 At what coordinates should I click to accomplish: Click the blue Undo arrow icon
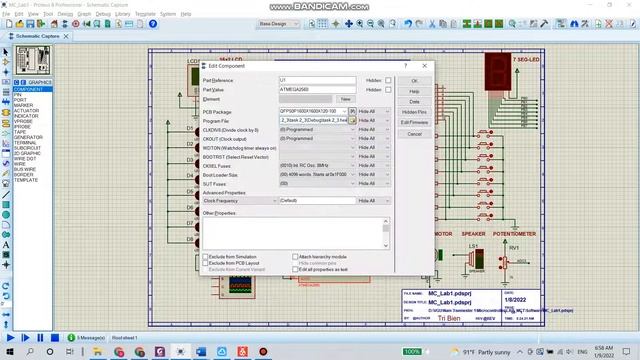pyautogui.click(x=408, y=24)
